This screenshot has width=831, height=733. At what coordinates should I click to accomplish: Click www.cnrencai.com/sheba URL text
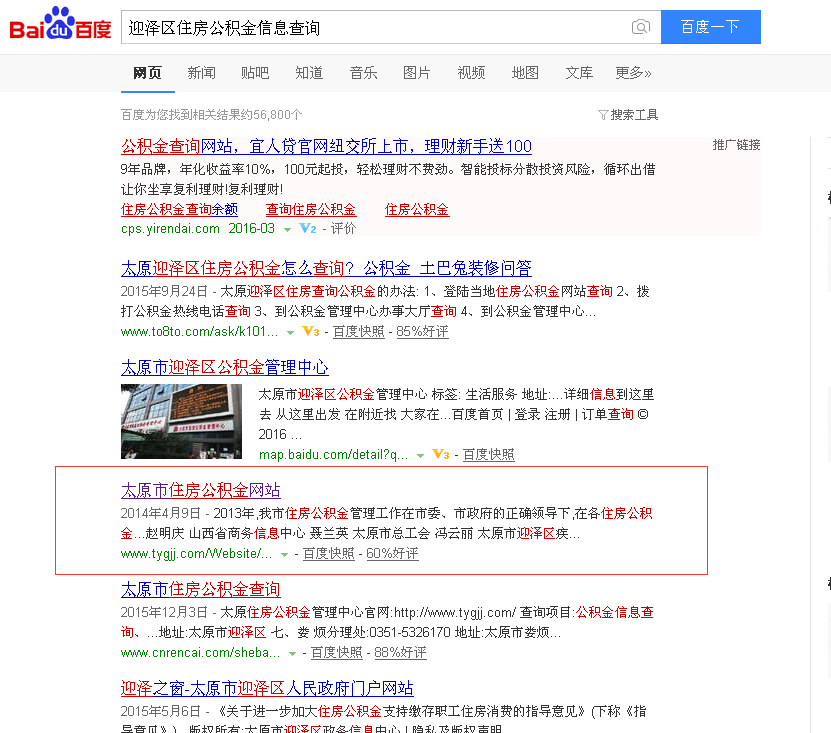(200, 652)
